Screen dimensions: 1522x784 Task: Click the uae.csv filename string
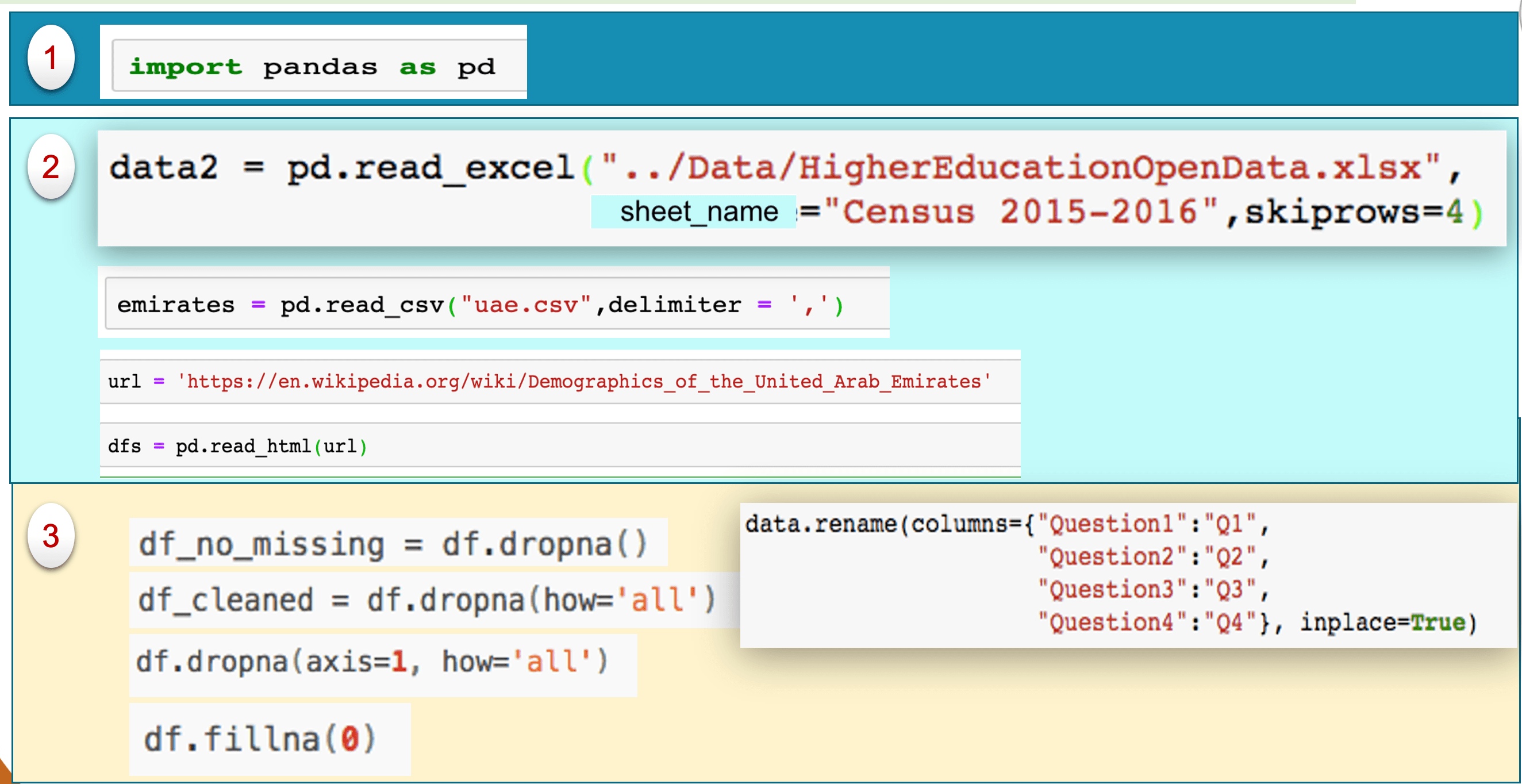[x=526, y=305]
